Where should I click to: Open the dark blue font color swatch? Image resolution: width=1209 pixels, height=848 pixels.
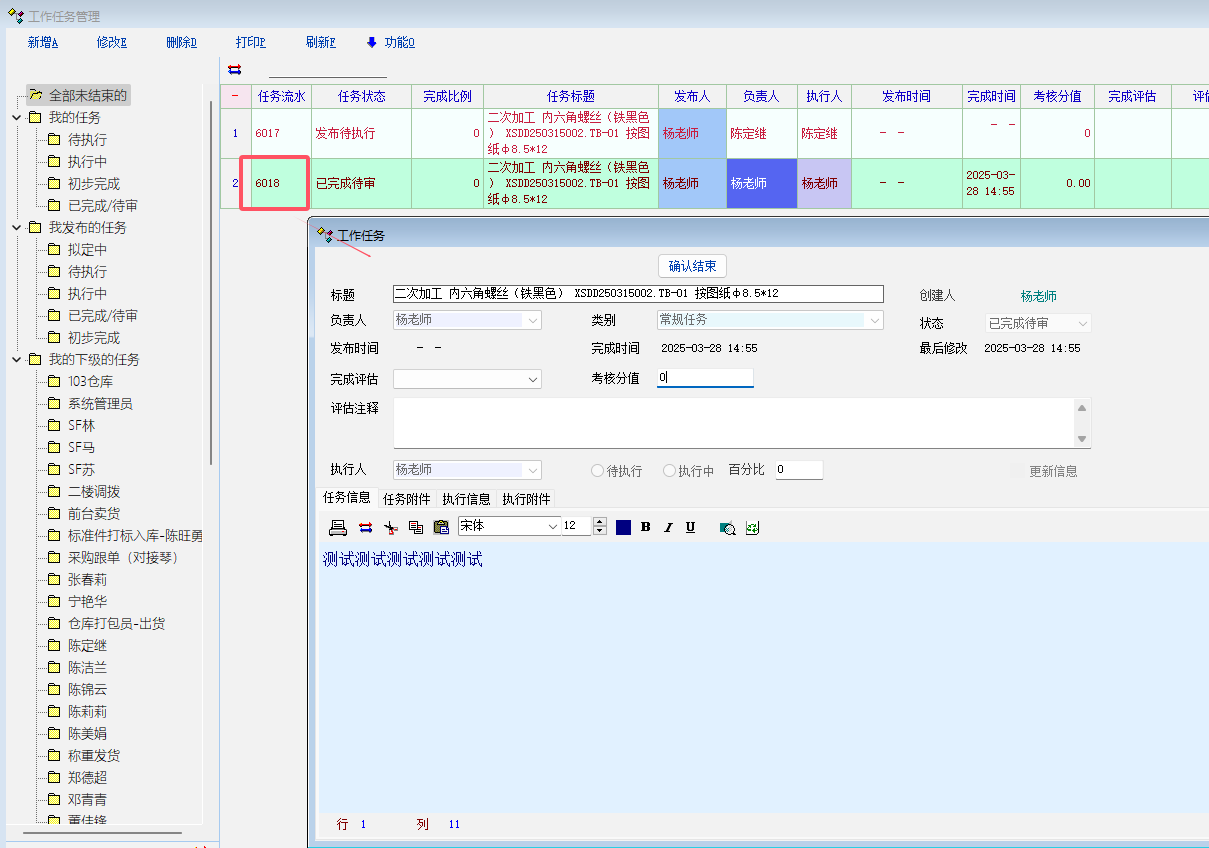(x=623, y=527)
